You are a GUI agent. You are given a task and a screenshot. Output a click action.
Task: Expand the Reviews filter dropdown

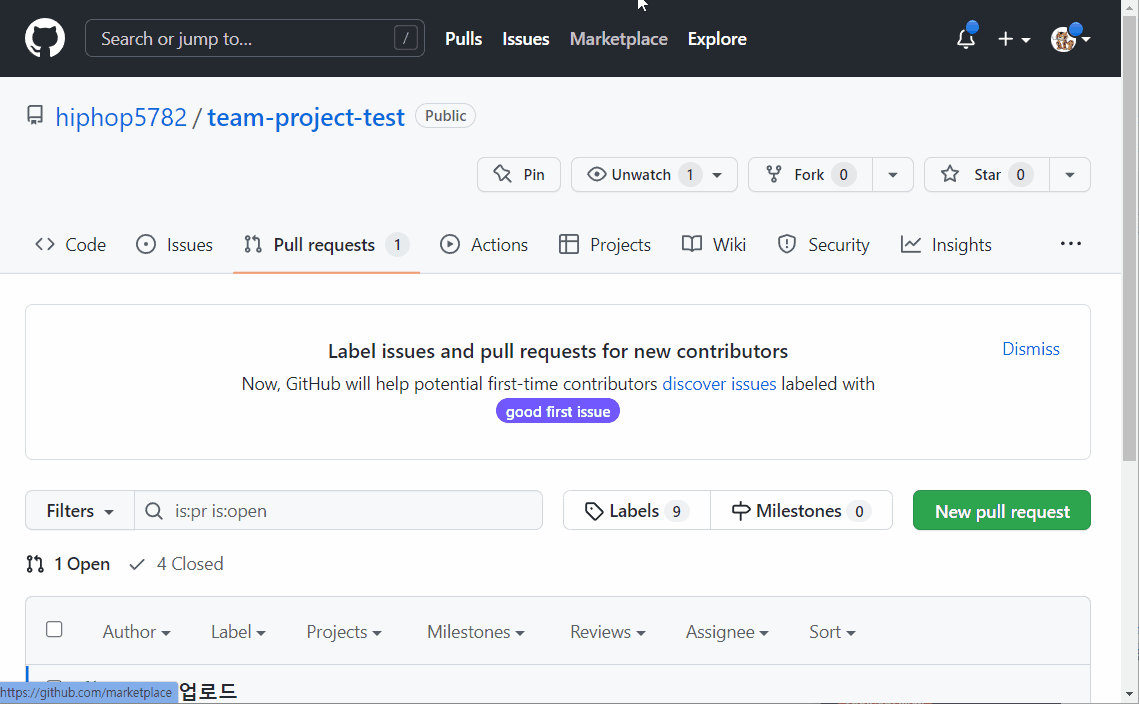pyautogui.click(x=608, y=632)
